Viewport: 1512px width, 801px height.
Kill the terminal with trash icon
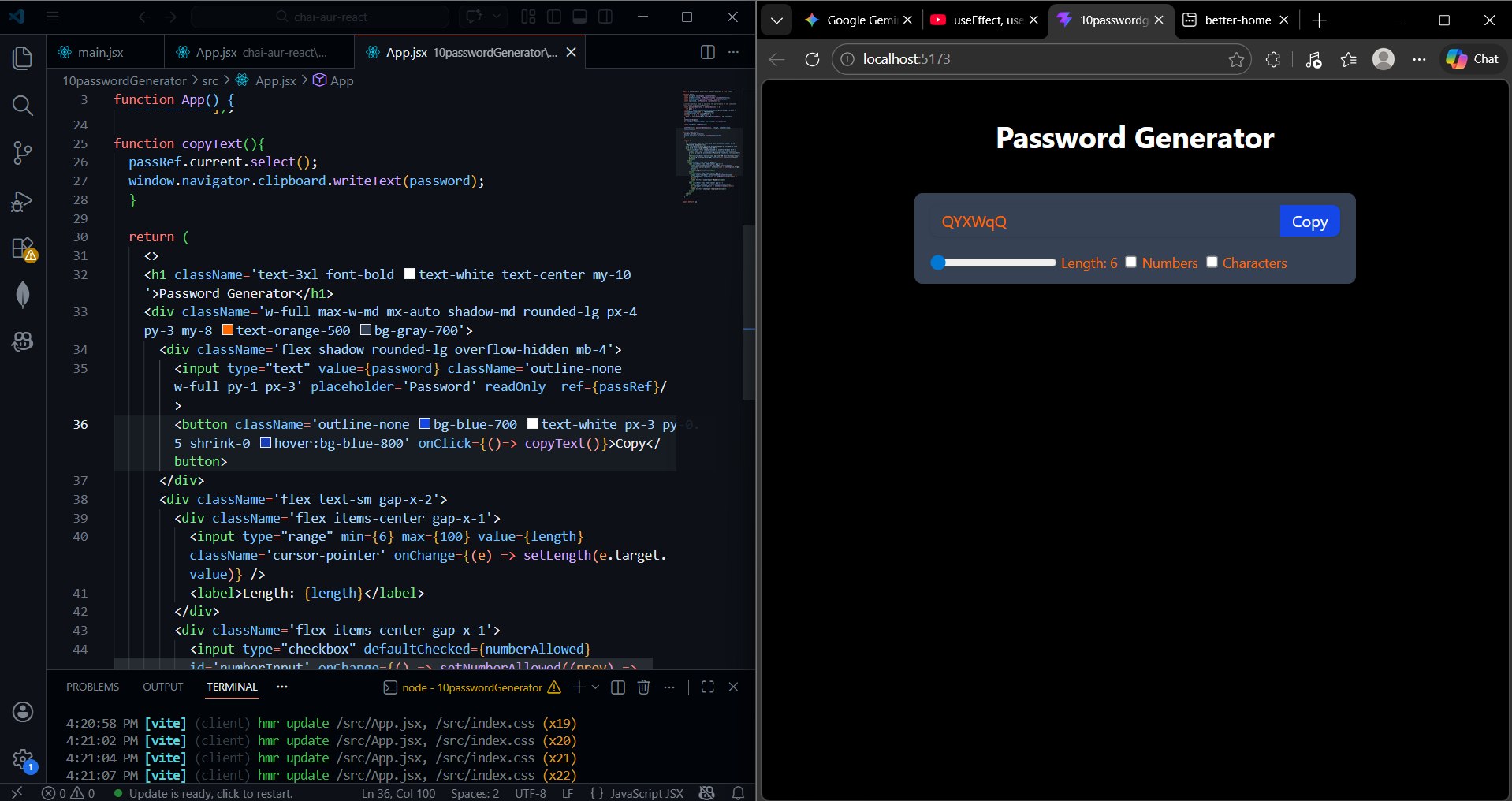(x=643, y=687)
